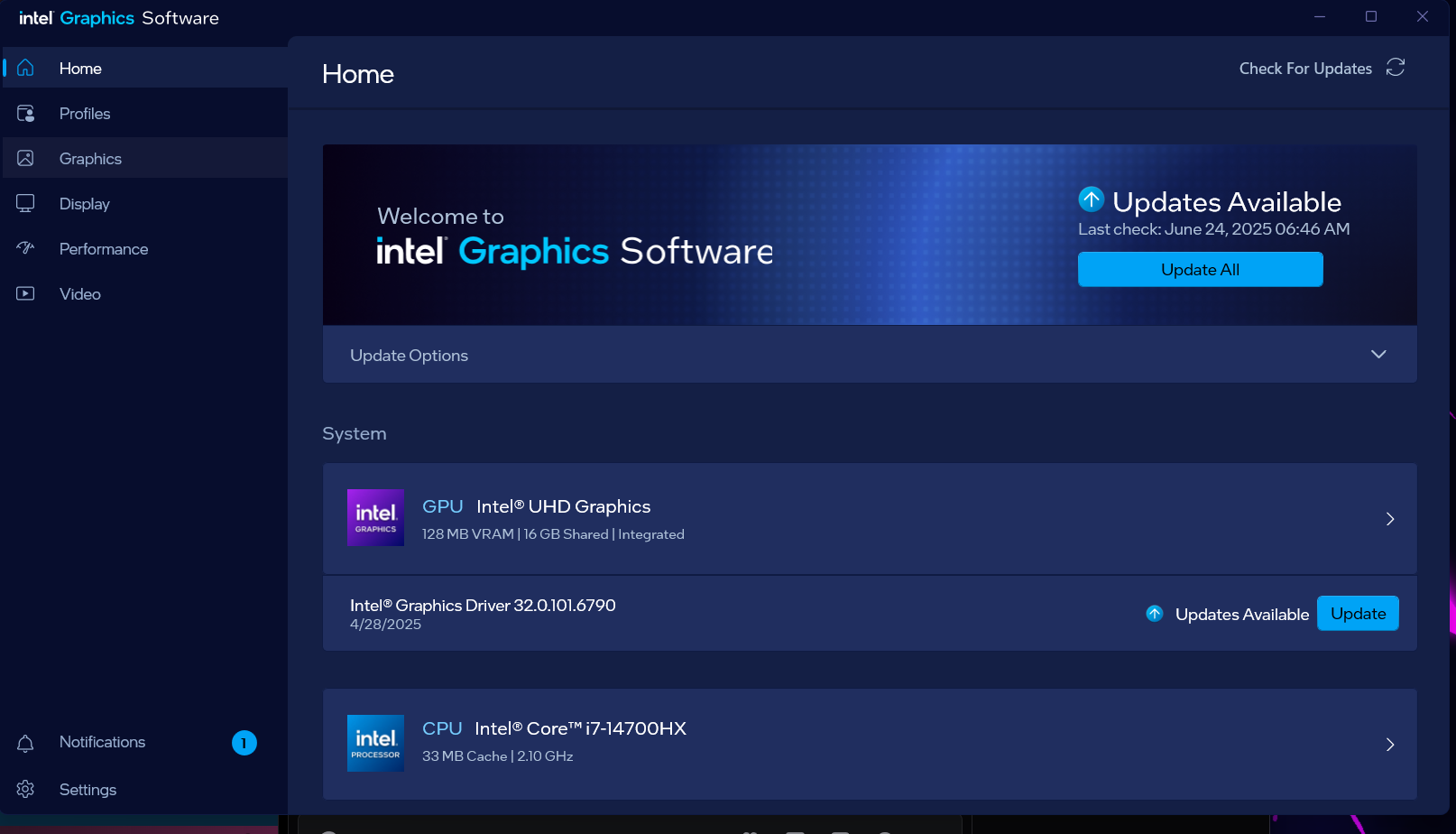Click the Video play icon in sidebar
This screenshot has height=834, width=1456.
25,293
